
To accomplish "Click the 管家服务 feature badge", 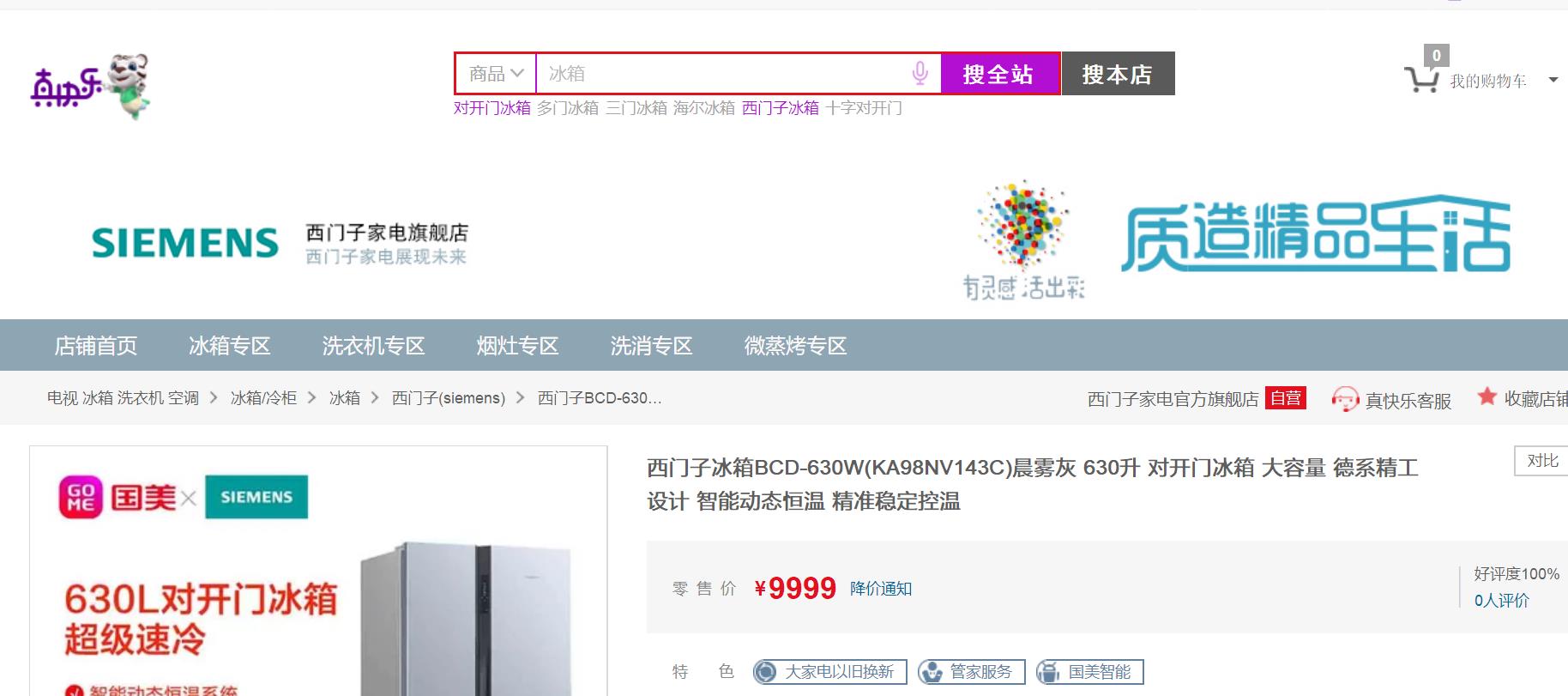I will (971, 672).
